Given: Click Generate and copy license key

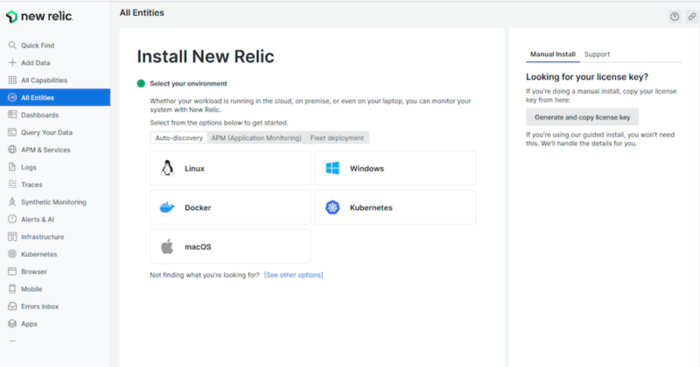Looking at the screenshot, I should point(582,117).
